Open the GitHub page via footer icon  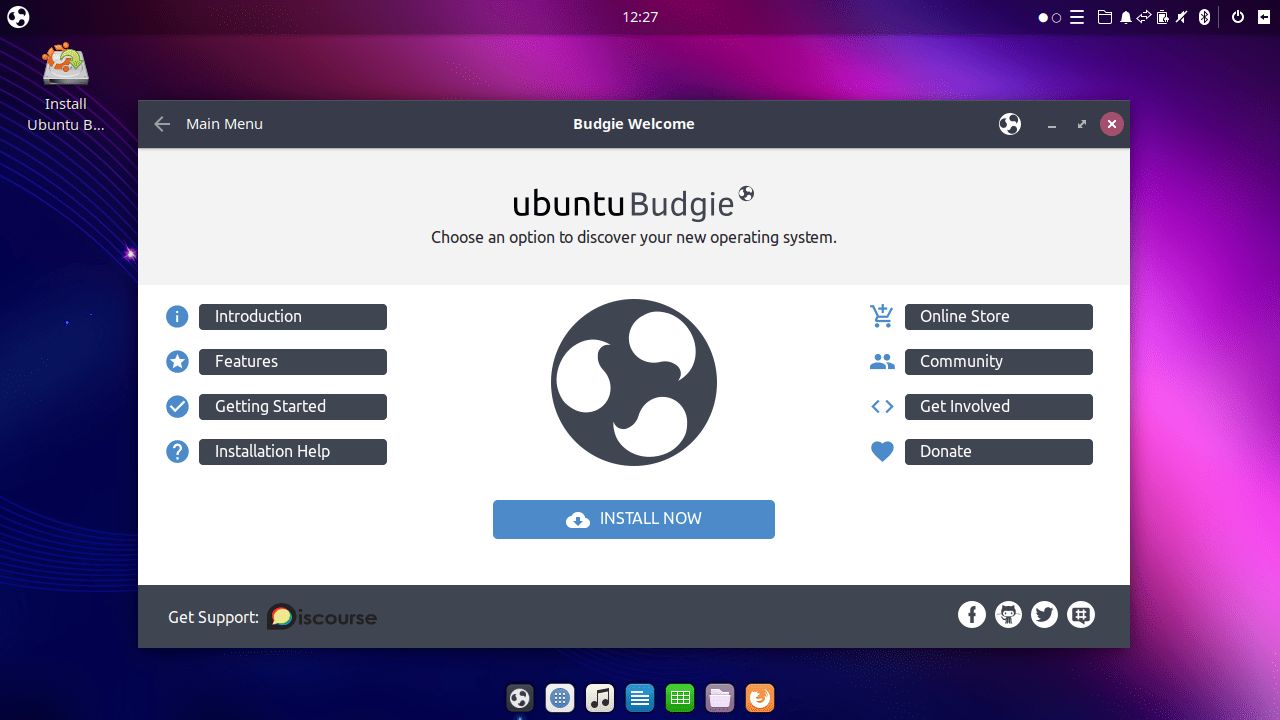tap(1008, 614)
